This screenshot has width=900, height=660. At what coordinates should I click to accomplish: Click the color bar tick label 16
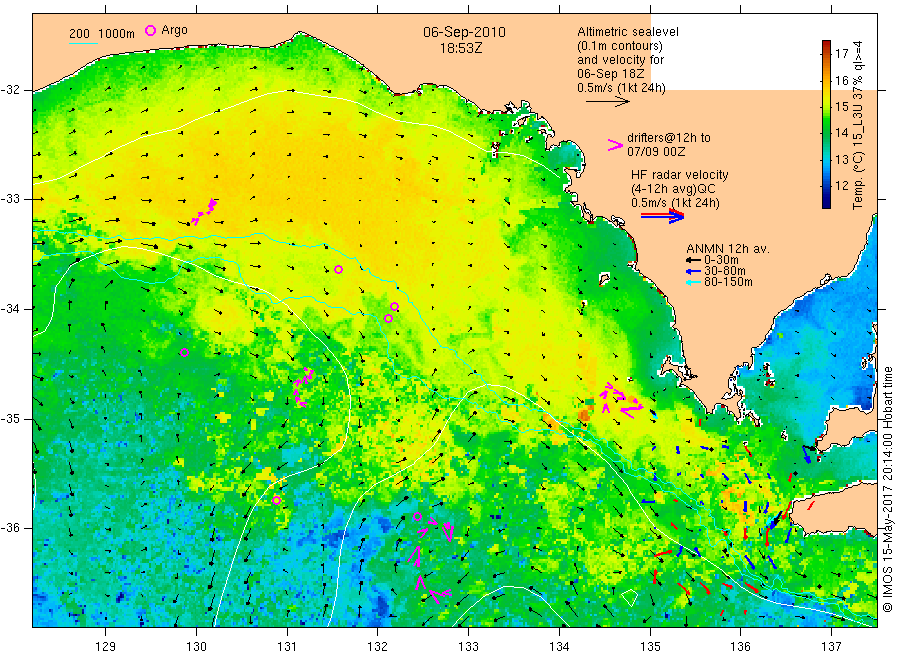(x=841, y=80)
